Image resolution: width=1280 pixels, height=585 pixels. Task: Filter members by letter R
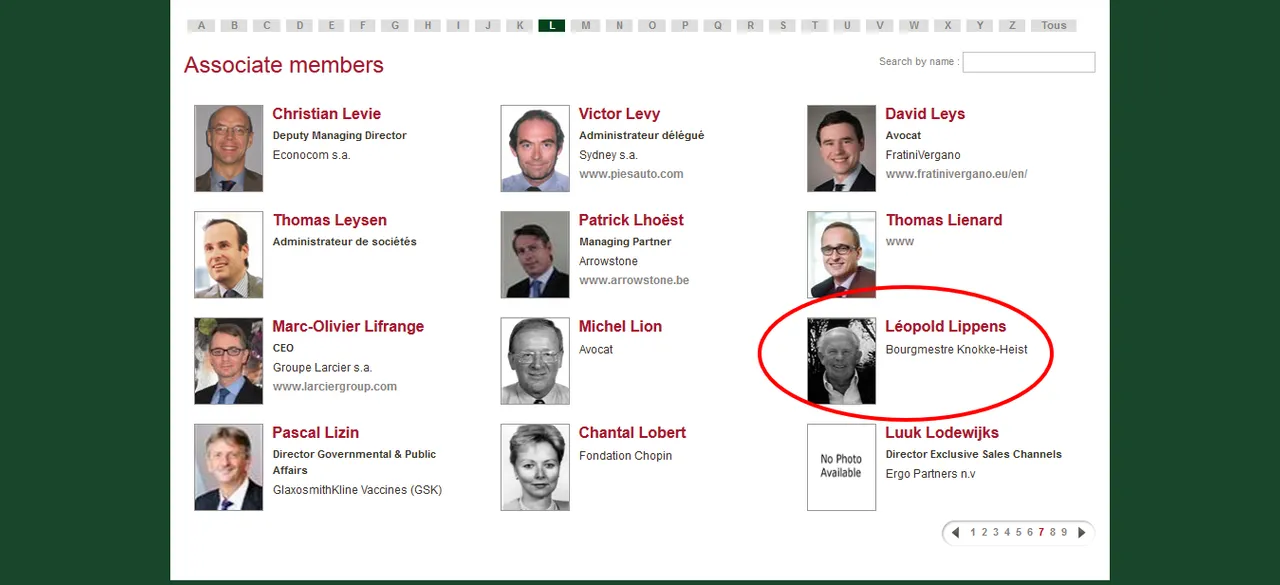click(750, 26)
